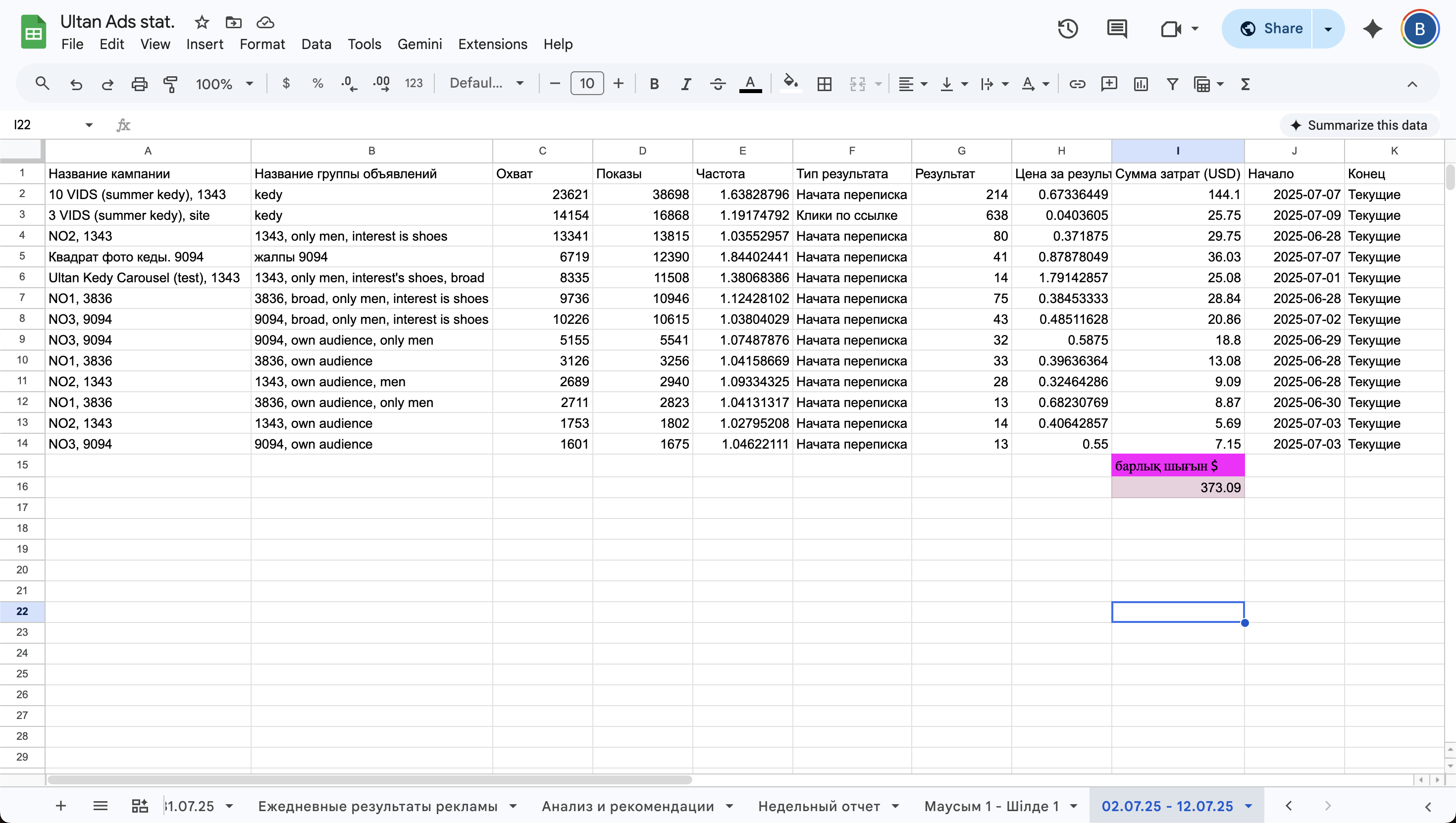Screen dimensions: 1456x823
Task: Open the Default font family dropdown
Action: pyautogui.click(x=487, y=84)
